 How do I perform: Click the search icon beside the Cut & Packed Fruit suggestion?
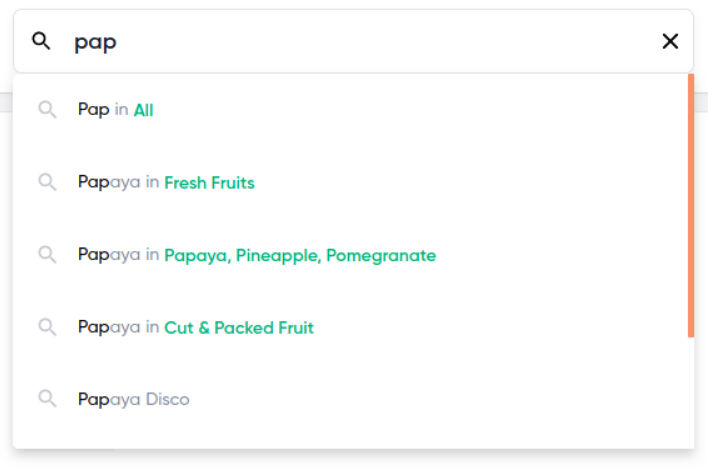[47, 327]
